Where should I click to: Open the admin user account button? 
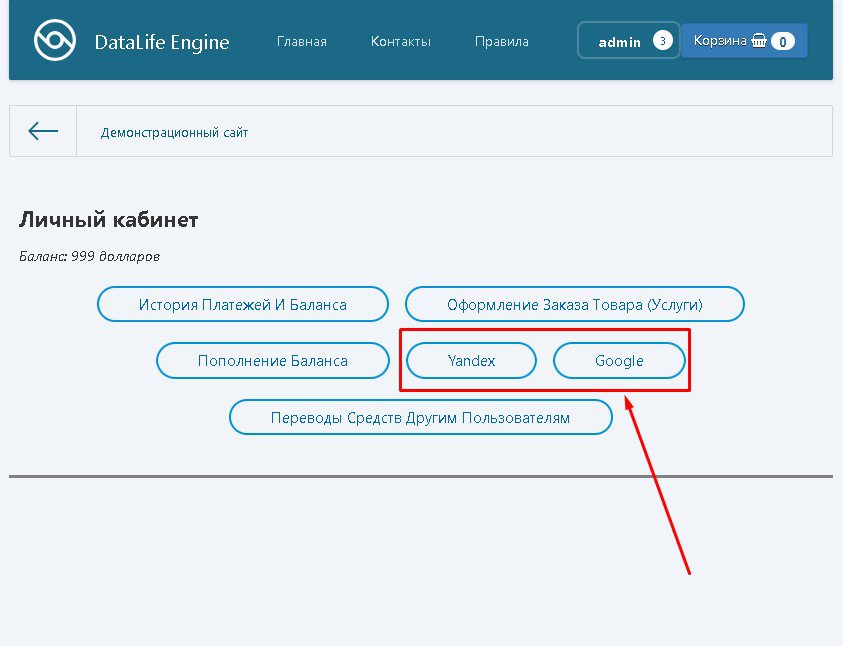point(628,40)
